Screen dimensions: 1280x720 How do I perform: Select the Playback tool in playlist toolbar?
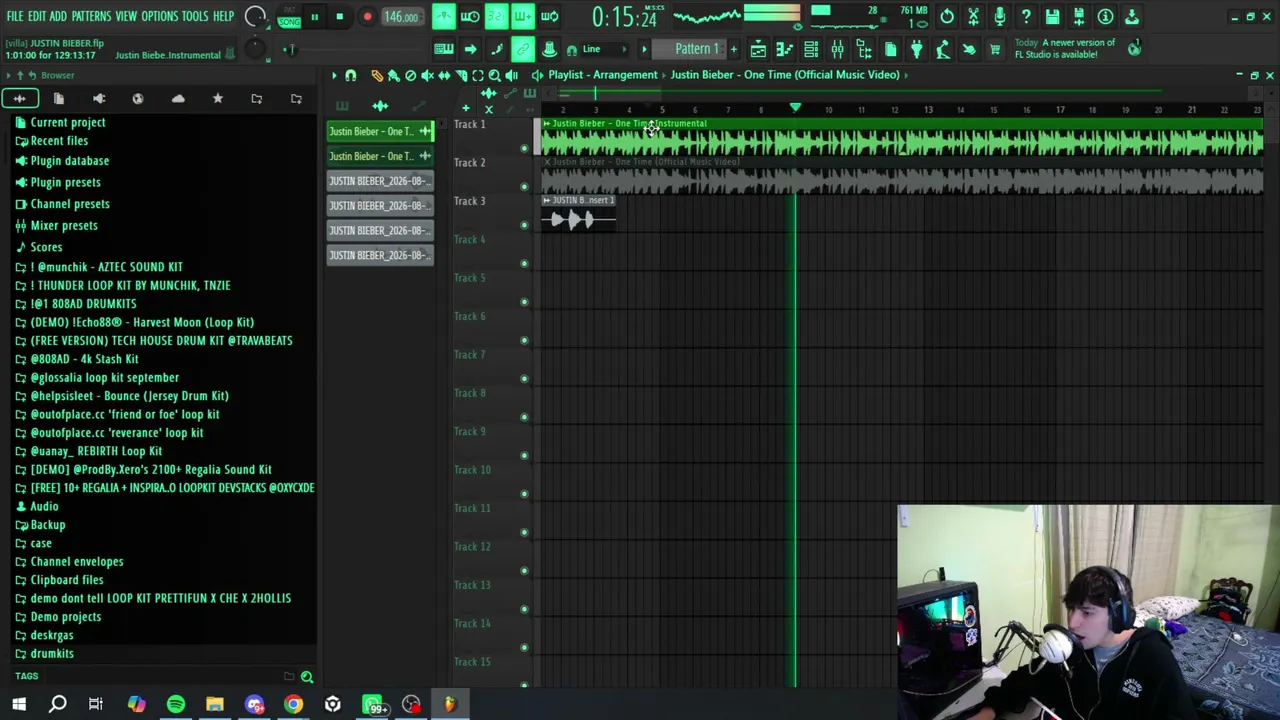click(511, 75)
